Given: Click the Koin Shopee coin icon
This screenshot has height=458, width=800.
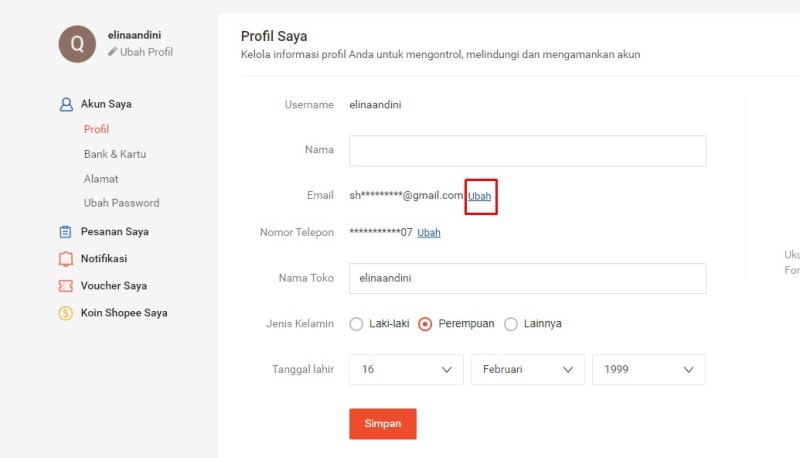Looking at the screenshot, I should (x=66, y=313).
